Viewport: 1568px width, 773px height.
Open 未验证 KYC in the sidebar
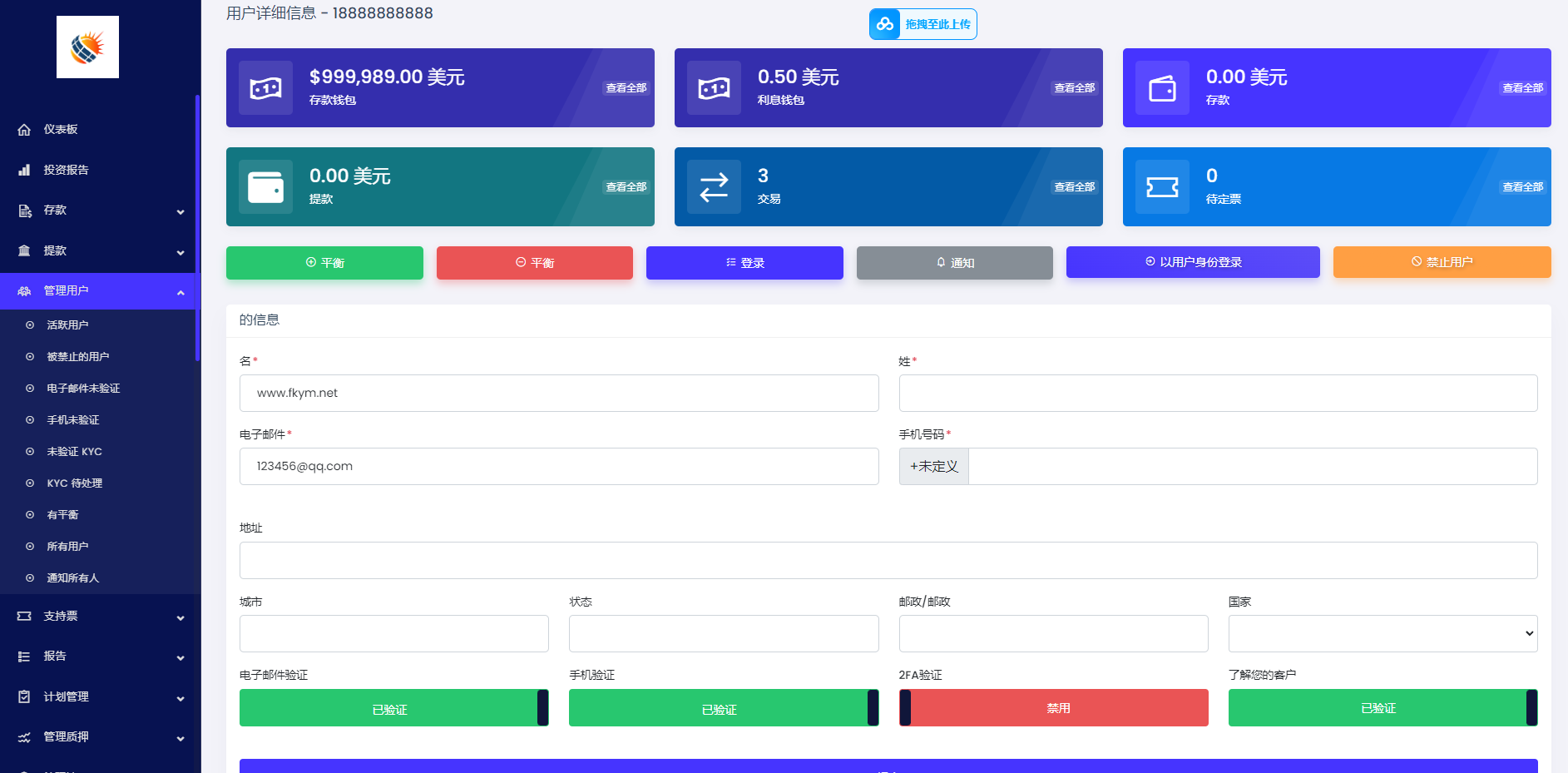[x=74, y=452]
